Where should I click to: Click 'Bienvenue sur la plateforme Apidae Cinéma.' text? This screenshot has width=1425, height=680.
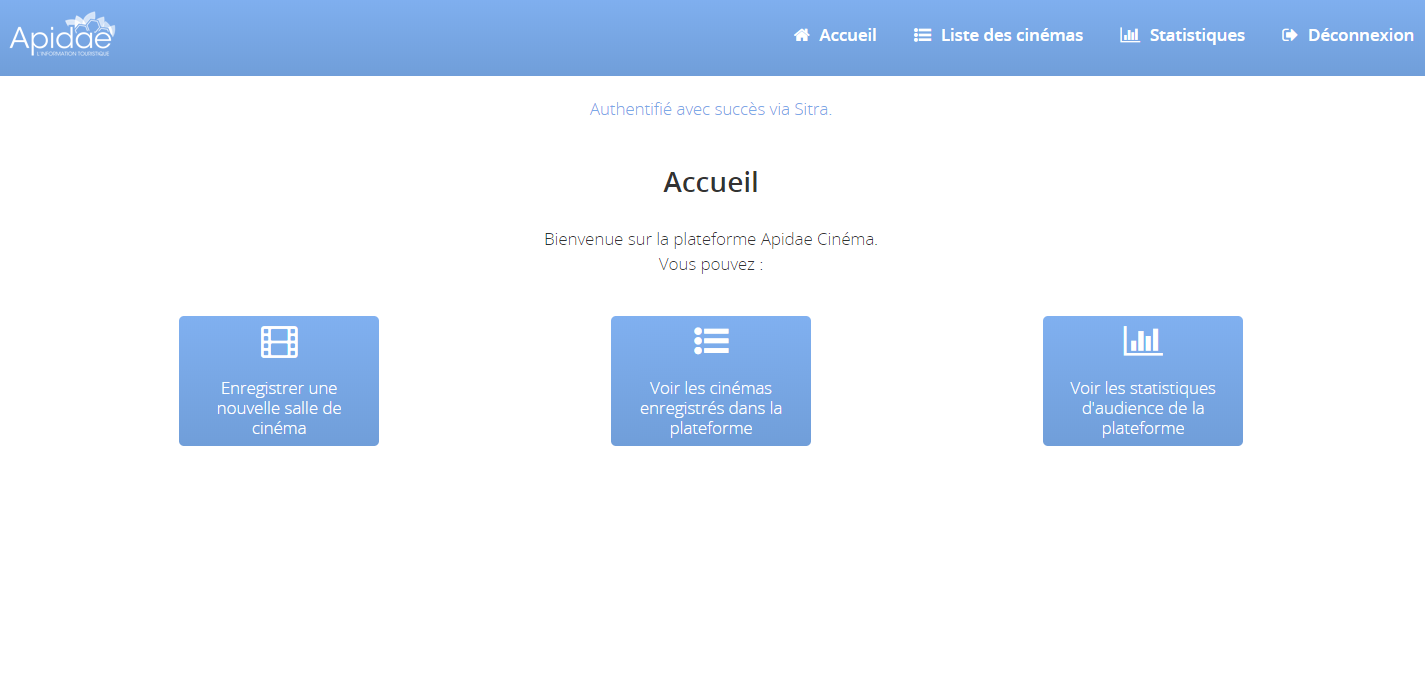[711, 239]
